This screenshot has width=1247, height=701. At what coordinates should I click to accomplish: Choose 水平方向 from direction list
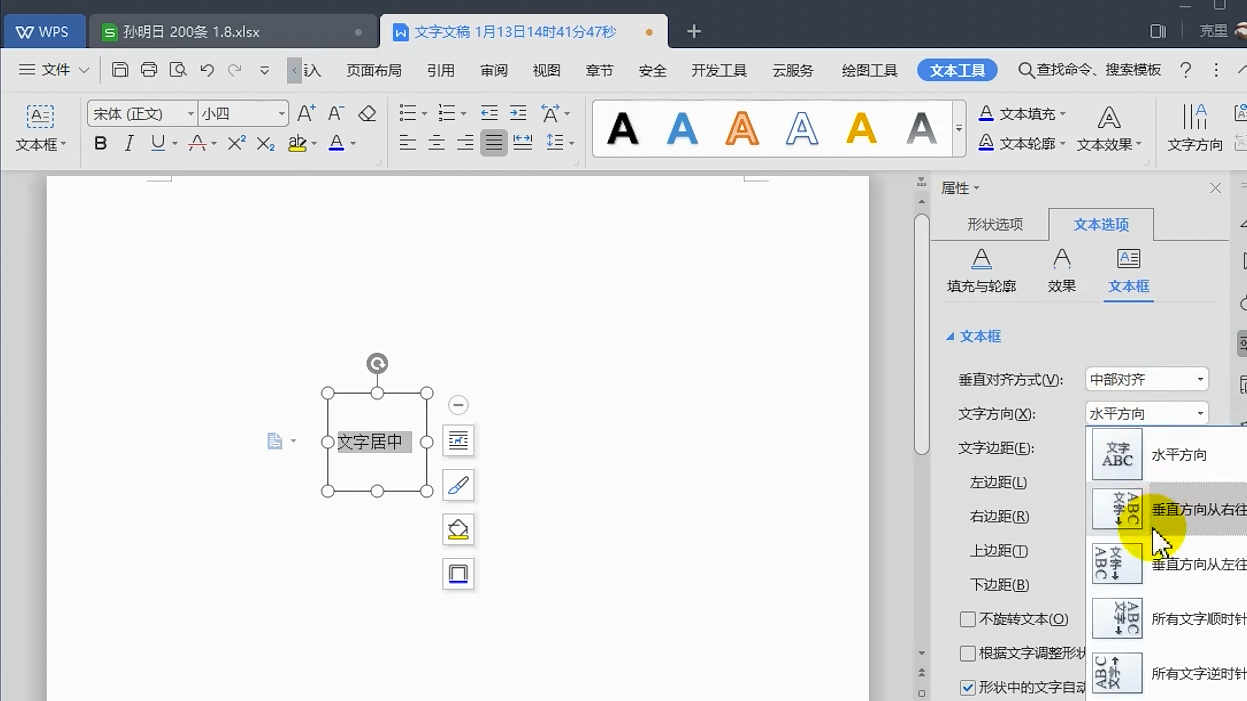(1168, 455)
